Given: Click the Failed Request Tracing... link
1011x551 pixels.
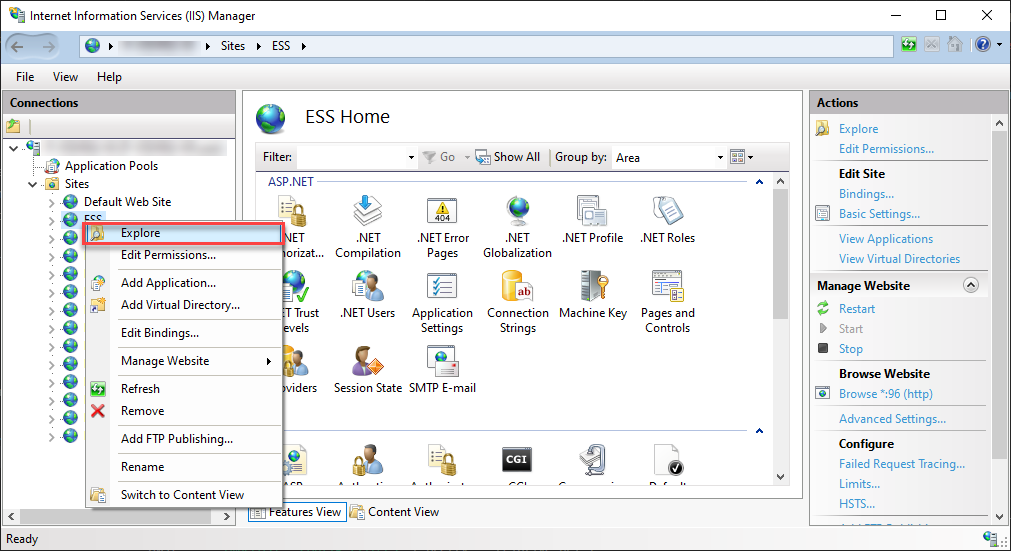Looking at the screenshot, I should point(901,463).
